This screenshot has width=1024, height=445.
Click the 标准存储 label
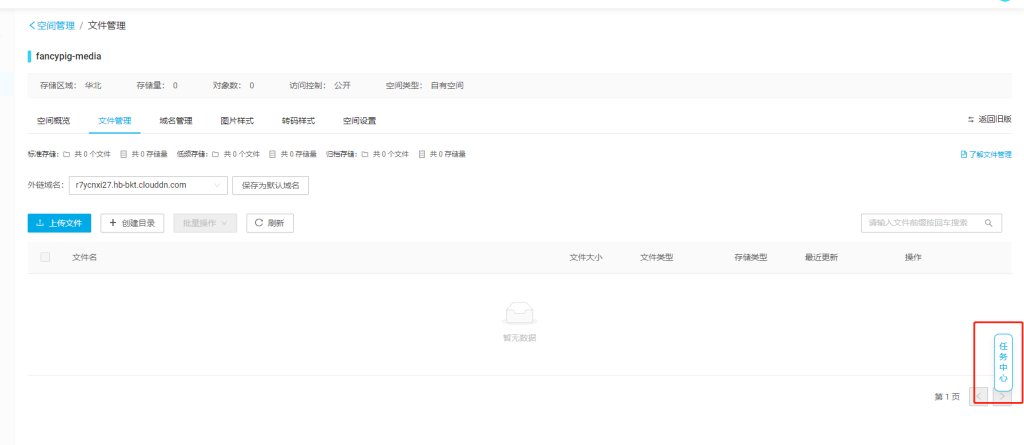pyautogui.click(x=43, y=155)
